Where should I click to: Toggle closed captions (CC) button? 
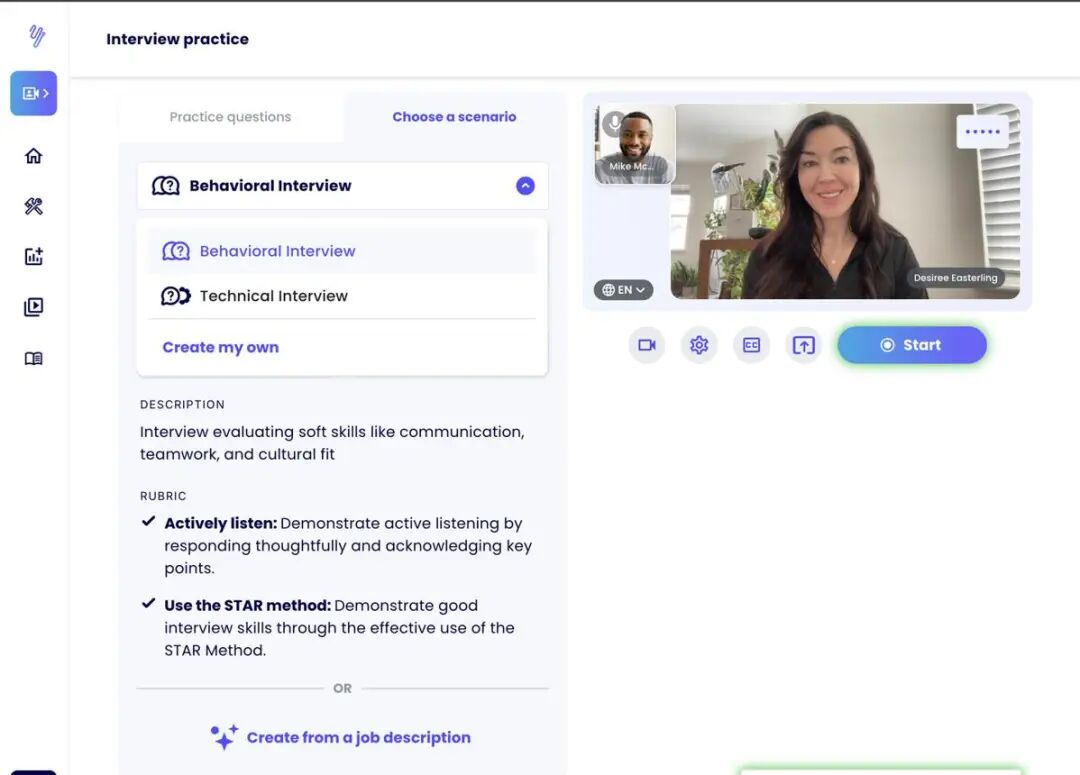[x=751, y=345]
